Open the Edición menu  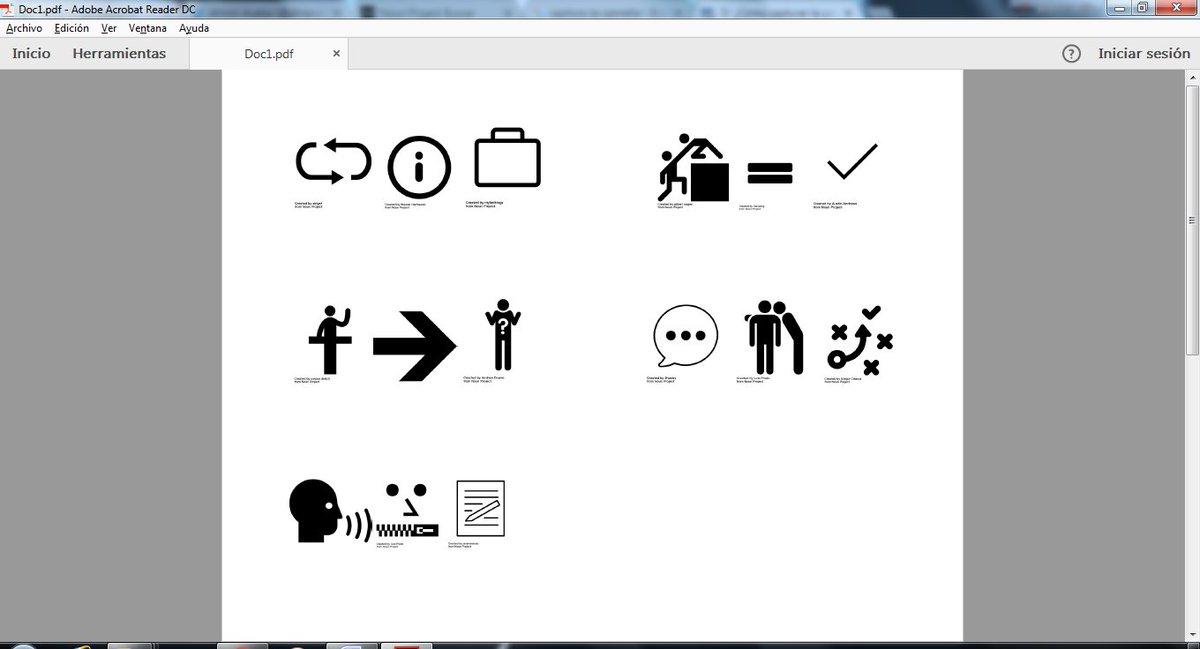pos(72,28)
